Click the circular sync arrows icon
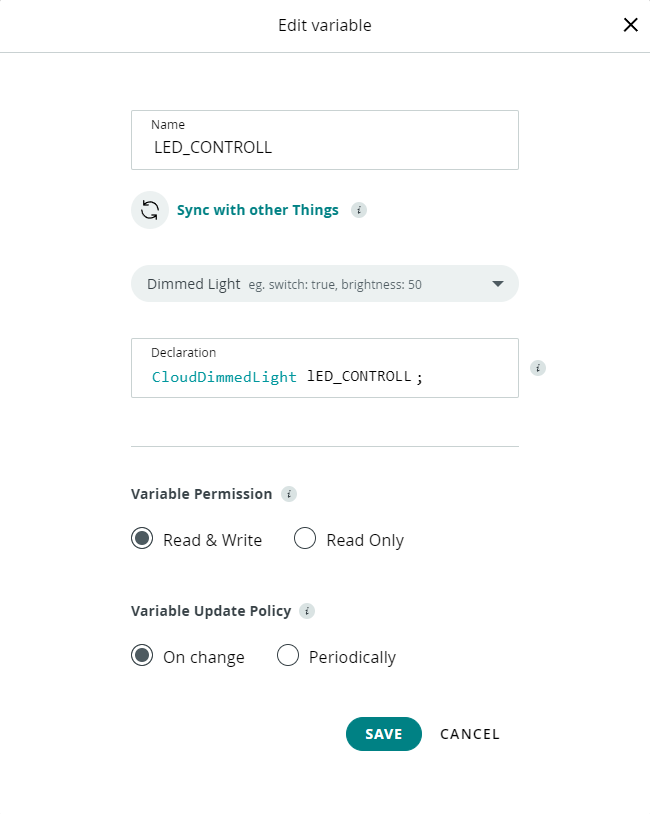The height and width of the screenshot is (814, 650). point(150,210)
